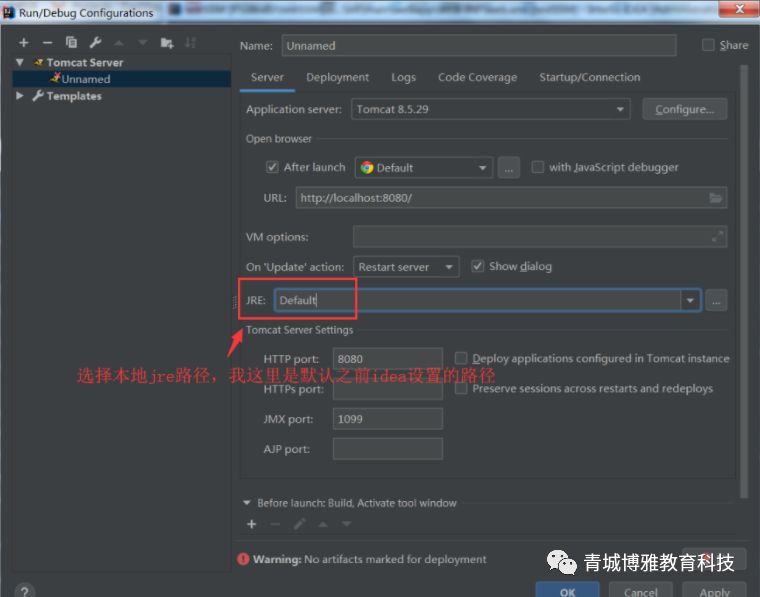Click the Apply button
The image size is (760, 597).
714,590
